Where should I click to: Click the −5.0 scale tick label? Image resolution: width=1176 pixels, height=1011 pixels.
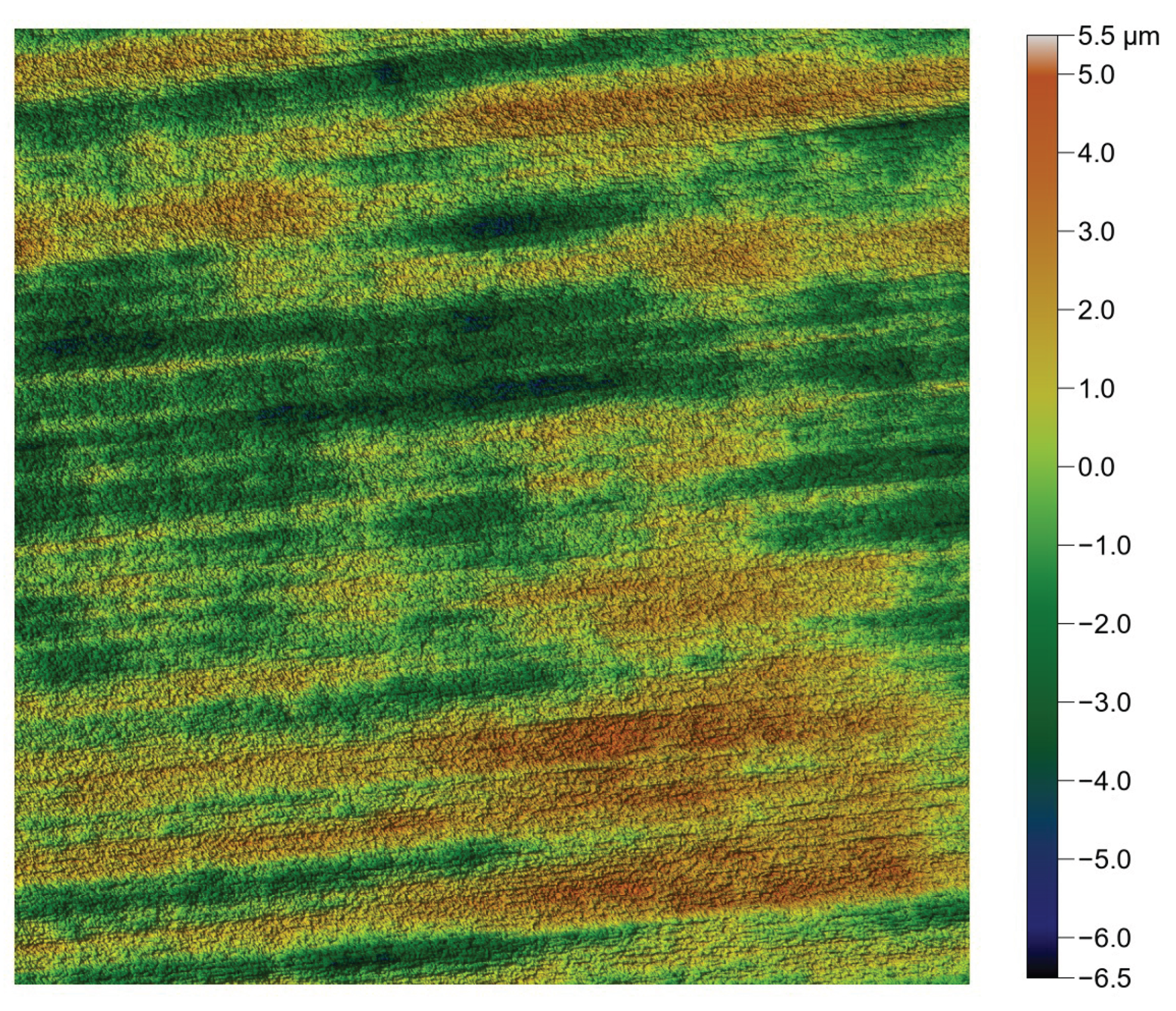1104,860
